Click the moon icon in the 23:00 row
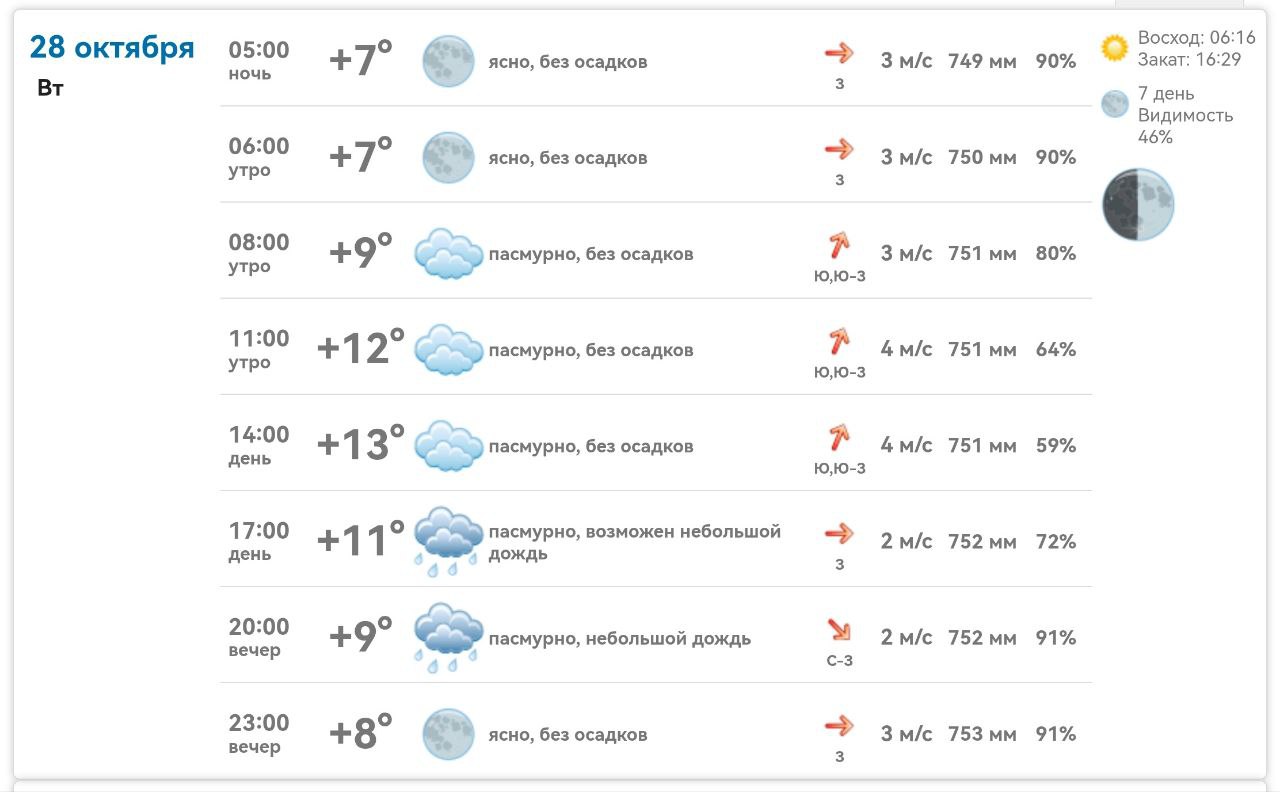Viewport: 1280px width, 792px height. coord(447,733)
